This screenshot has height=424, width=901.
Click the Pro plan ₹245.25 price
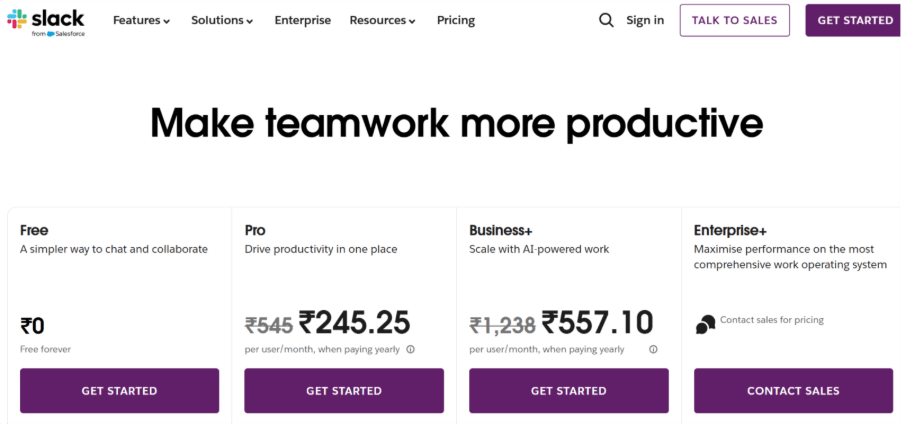(355, 322)
